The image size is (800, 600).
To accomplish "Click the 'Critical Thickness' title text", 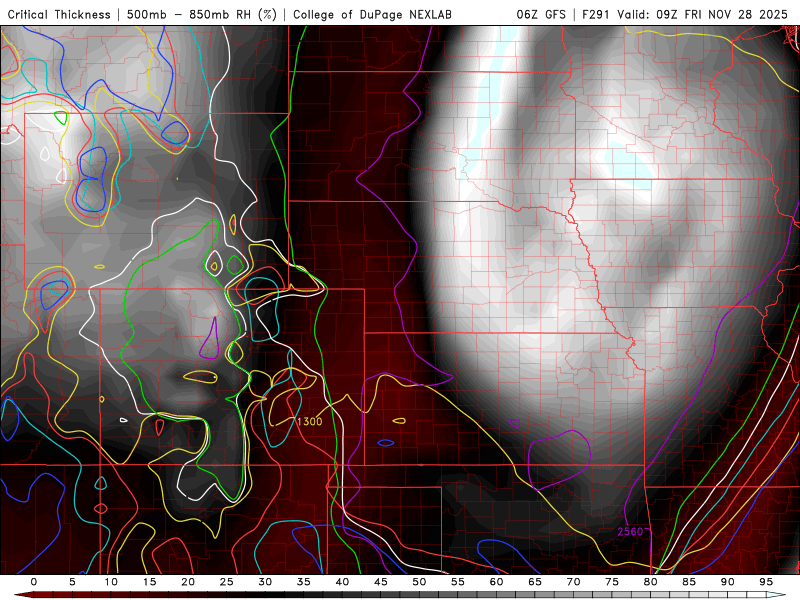I will point(59,15).
